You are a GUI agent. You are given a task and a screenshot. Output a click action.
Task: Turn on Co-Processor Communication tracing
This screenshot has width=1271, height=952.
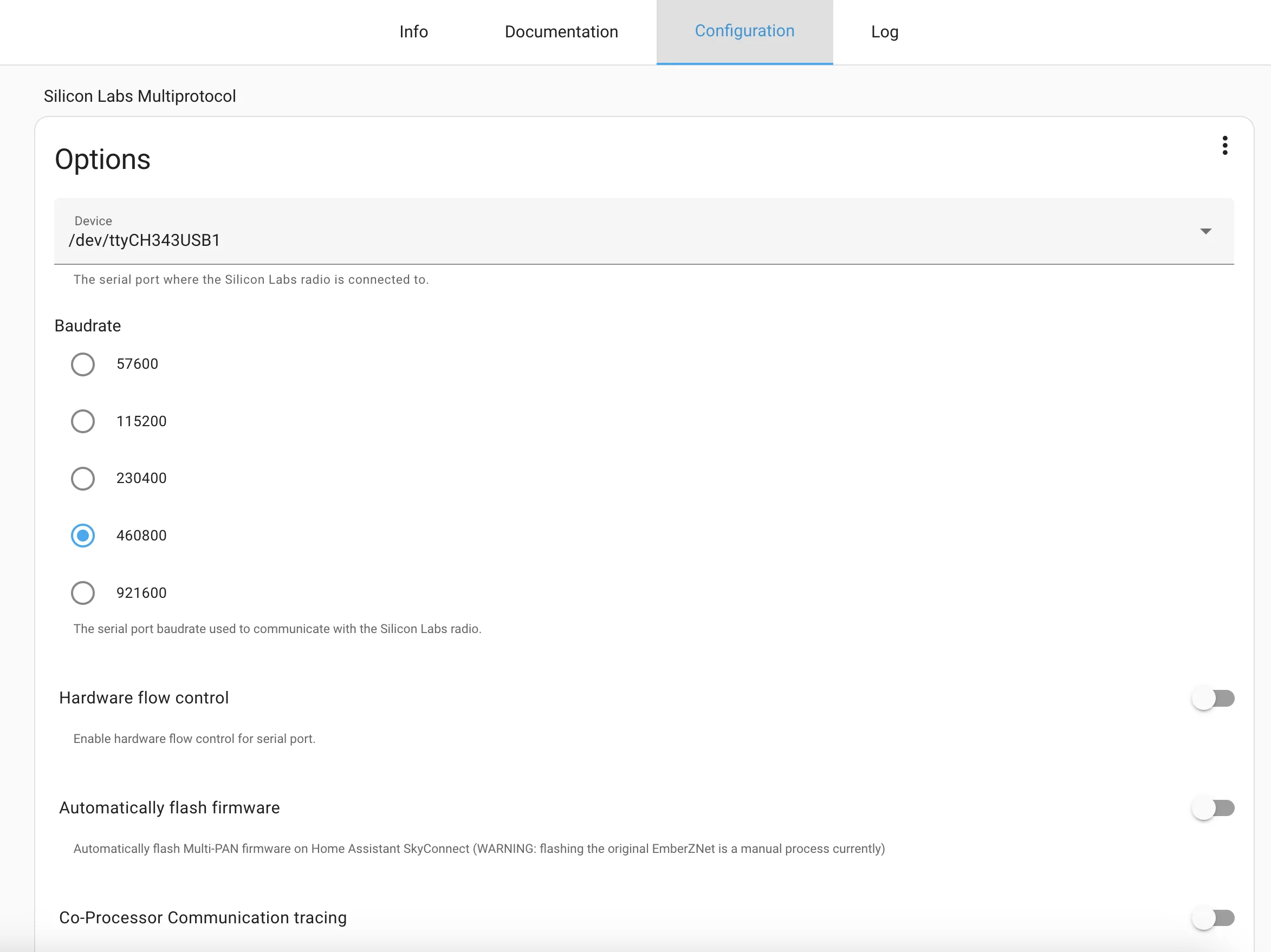click(x=1213, y=918)
